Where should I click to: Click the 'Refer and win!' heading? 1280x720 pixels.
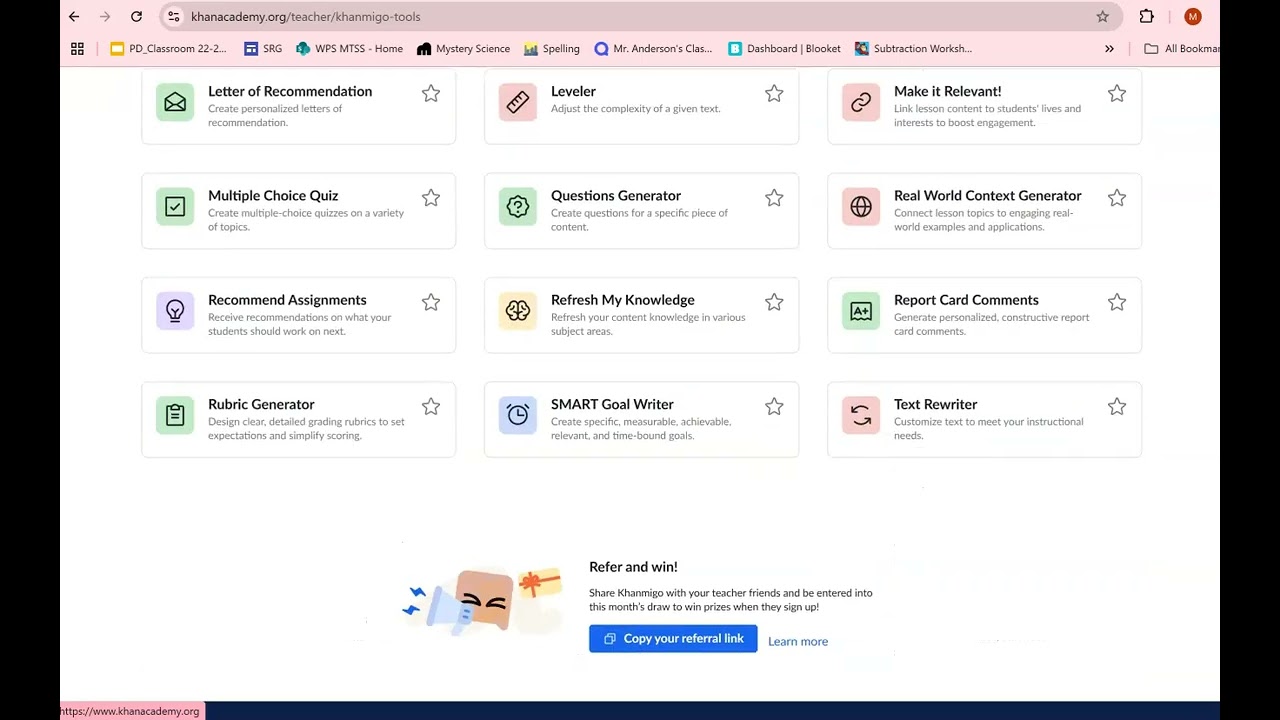tap(633, 566)
